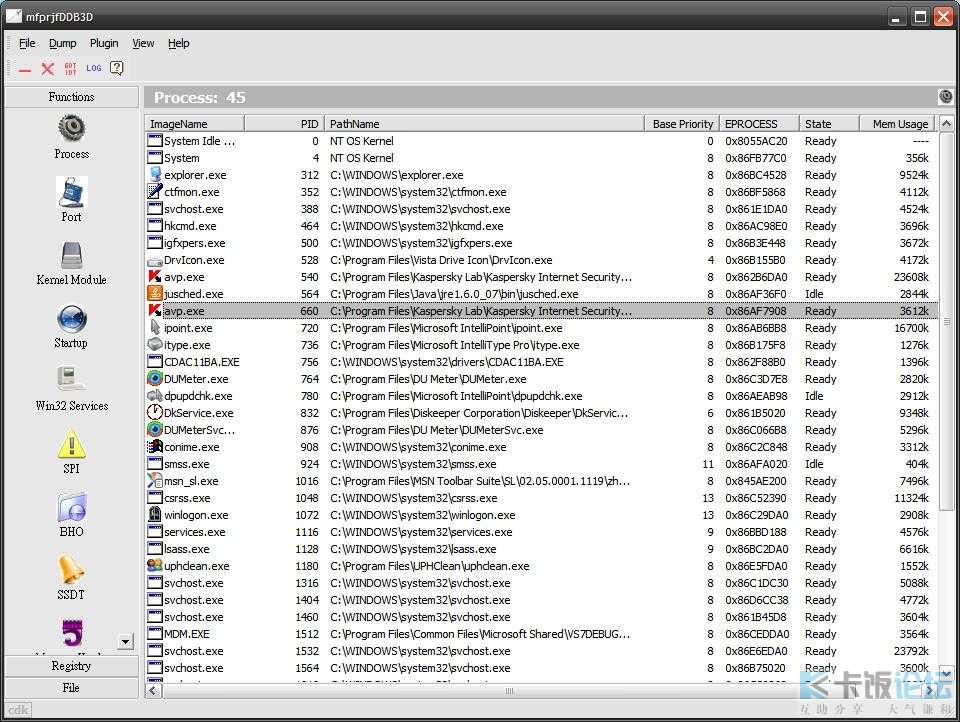This screenshot has width=960, height=722.
Task: Sort by the EPROCESS column header
Action: tap(759, 124)
